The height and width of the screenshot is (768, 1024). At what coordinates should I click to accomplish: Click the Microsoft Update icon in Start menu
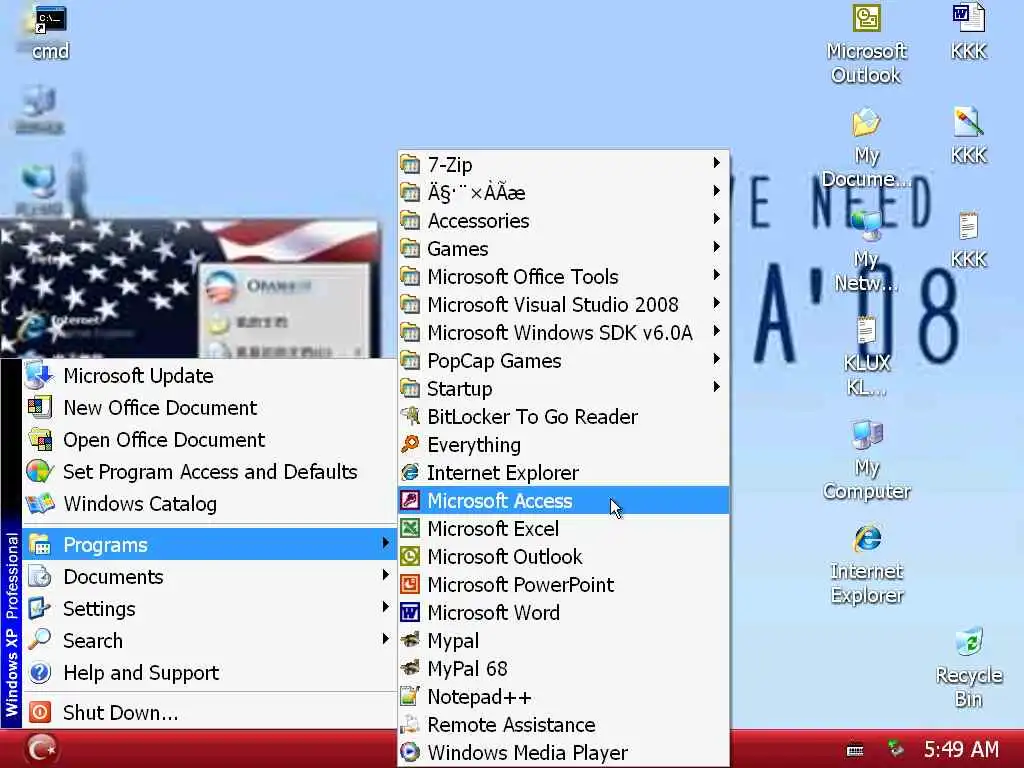tap(39, 376)
